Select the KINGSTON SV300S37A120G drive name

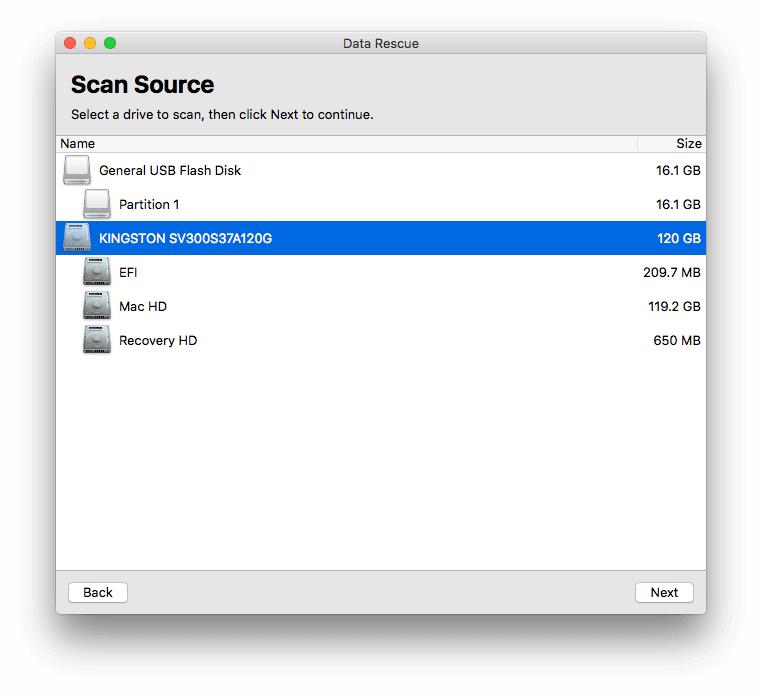(x=185, y=238)
